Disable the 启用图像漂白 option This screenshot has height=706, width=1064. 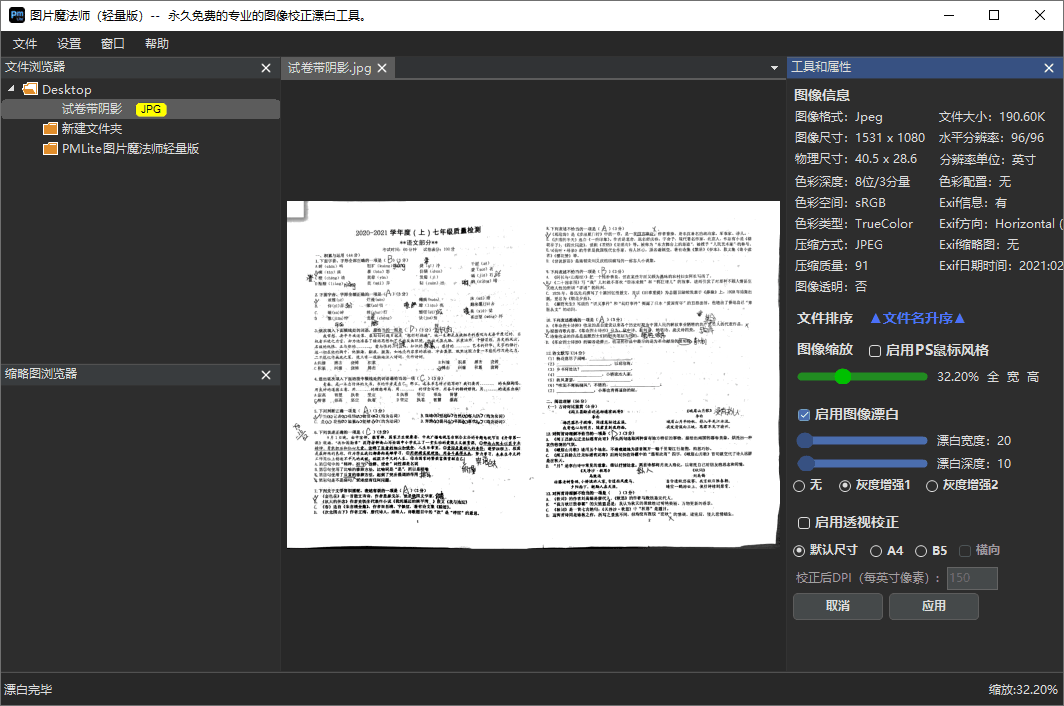802,416
